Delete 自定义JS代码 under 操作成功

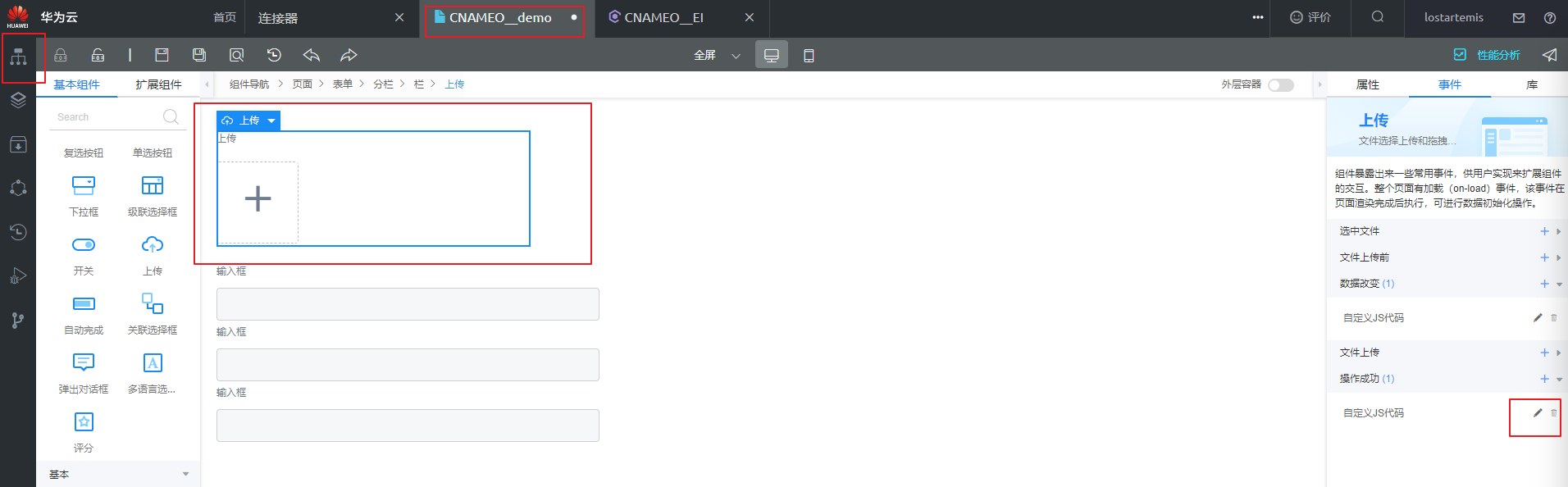tap(1553, 412)
